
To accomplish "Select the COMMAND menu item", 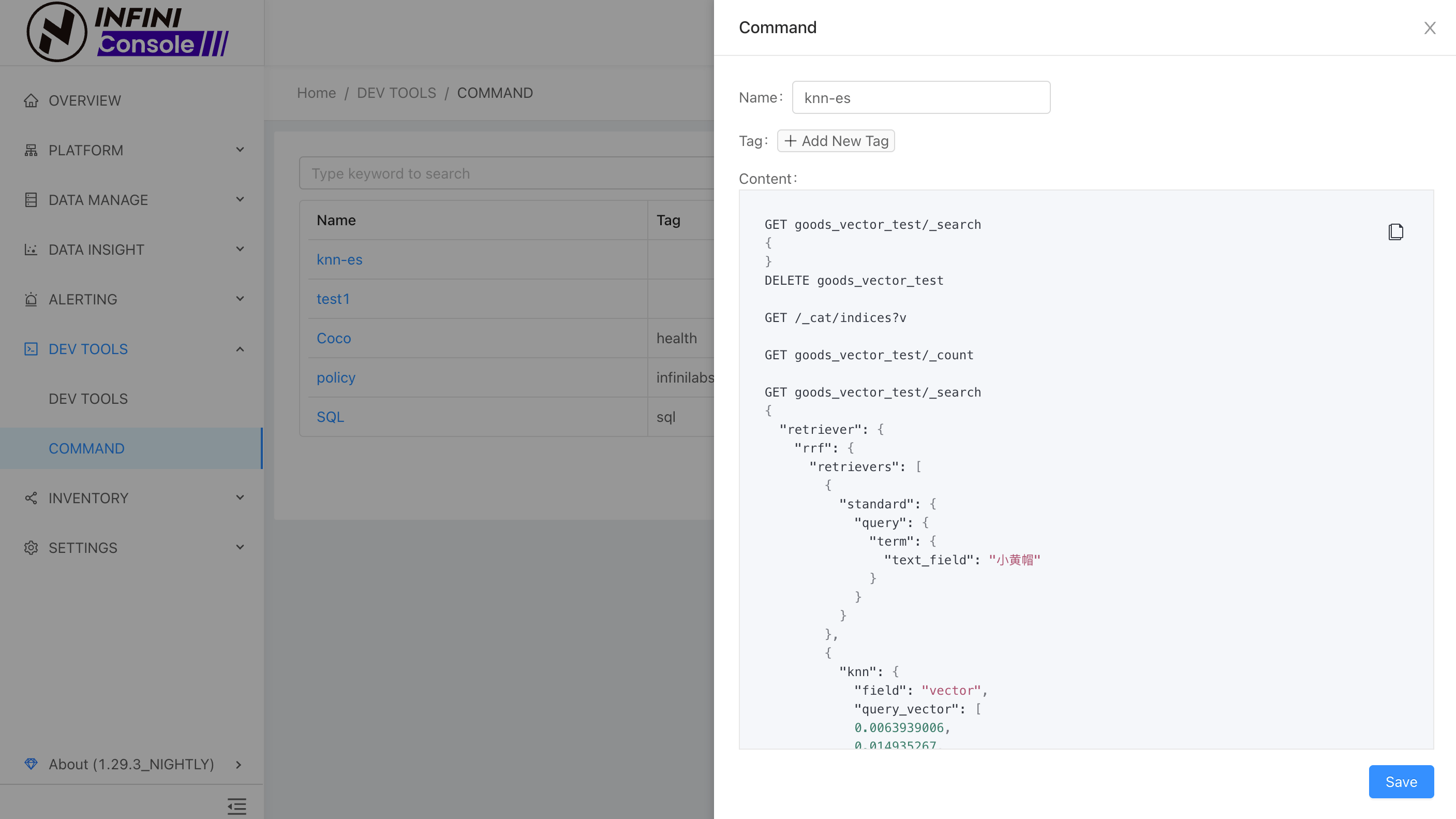I will [x=86, y=448].
